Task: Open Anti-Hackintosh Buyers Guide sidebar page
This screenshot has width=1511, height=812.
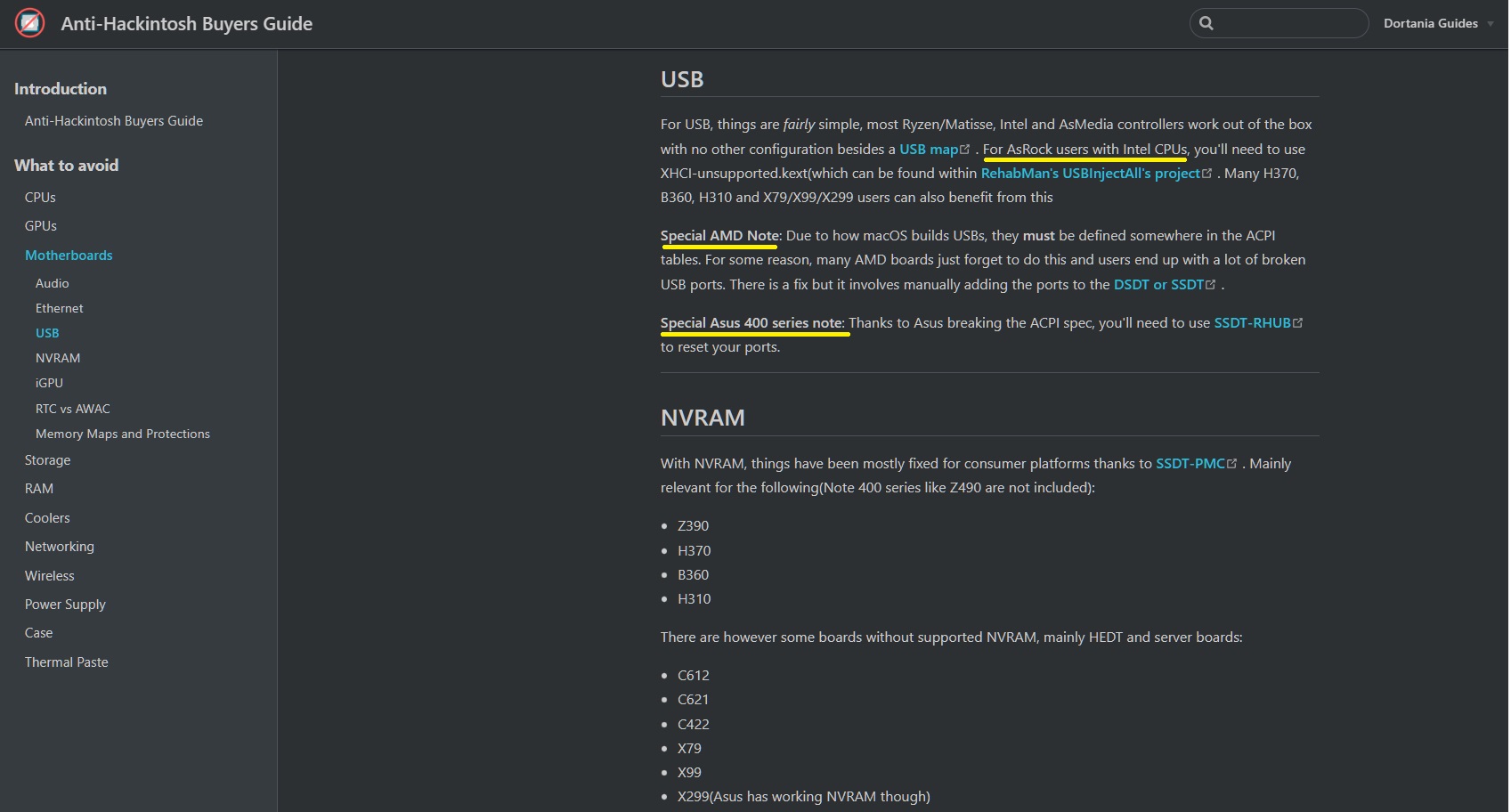Action: (114, 121)
